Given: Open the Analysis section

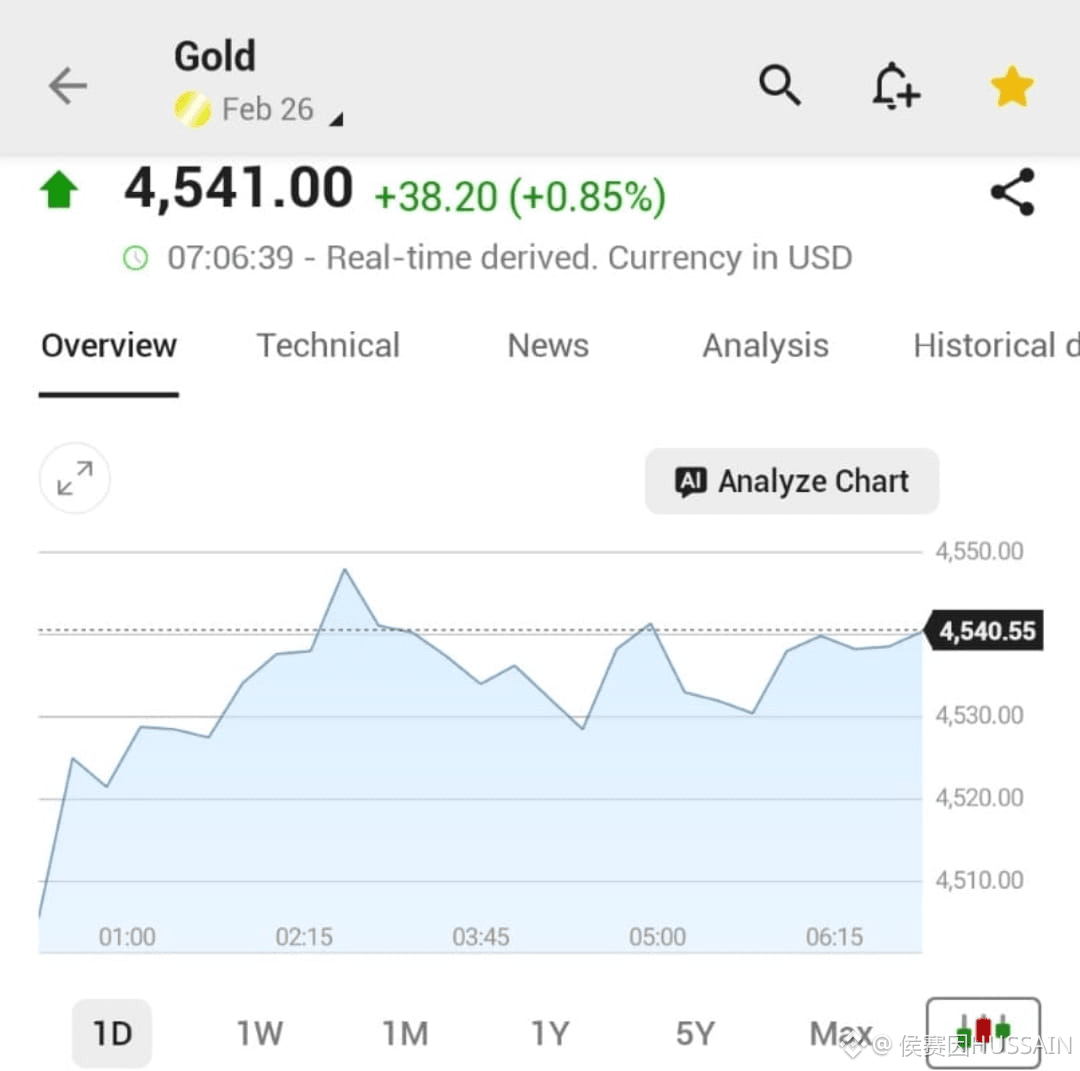Looking at the screenshot, I should pyautogui.click(x=765, y=345).
